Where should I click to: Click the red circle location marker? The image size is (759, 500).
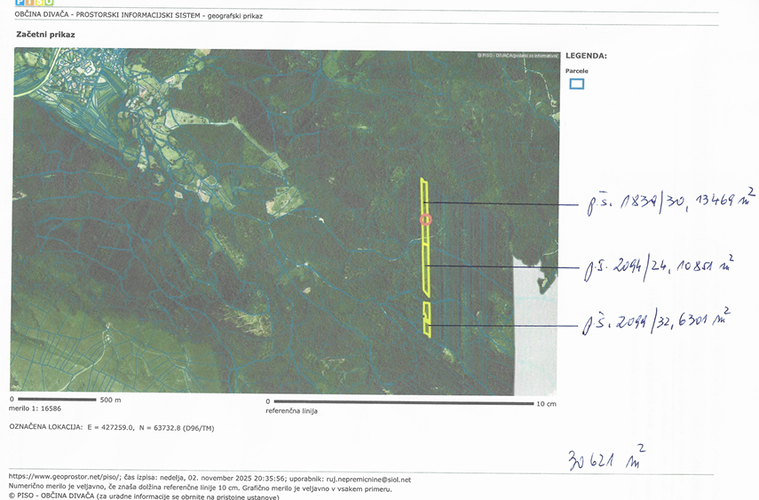[x=425, y=218]
